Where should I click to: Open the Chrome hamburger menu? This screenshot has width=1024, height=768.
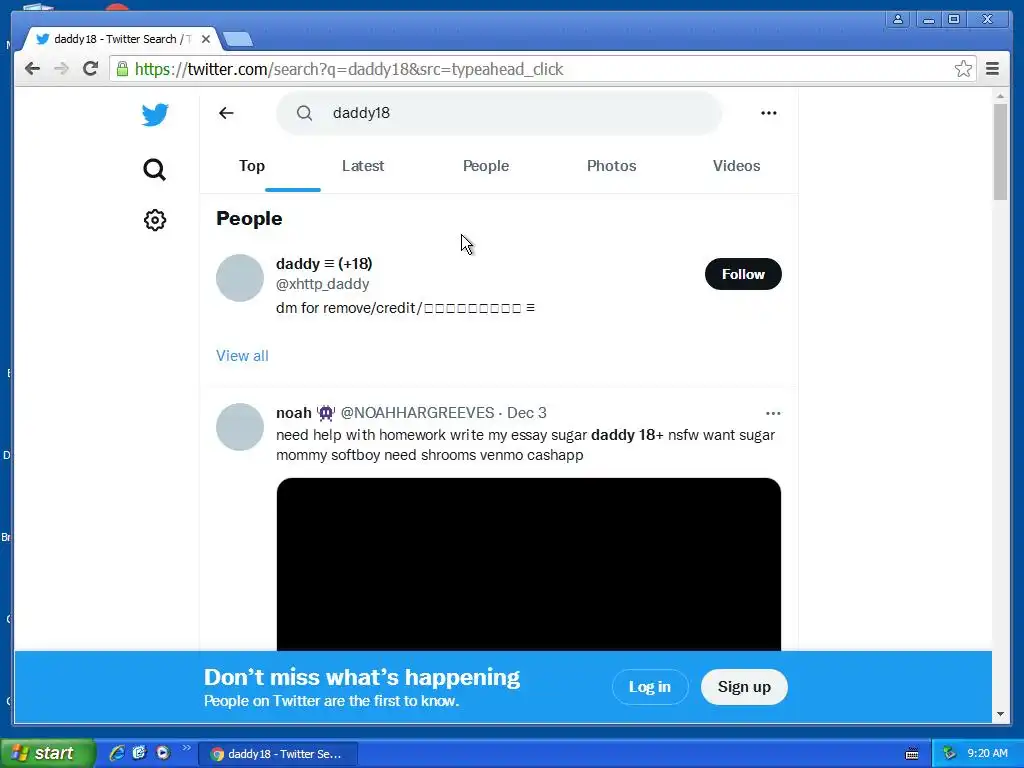click(x=993, y=69)
